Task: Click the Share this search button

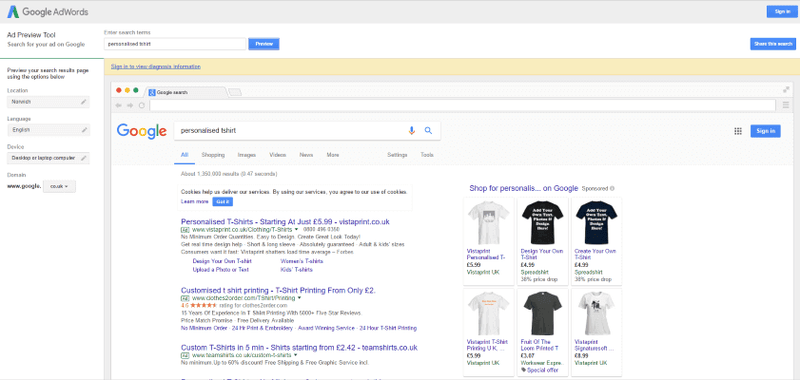Action: [772, 44]
